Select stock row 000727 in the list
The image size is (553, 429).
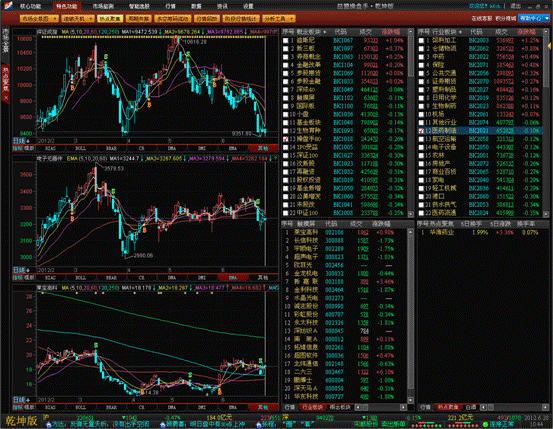(x=345, y=397)
